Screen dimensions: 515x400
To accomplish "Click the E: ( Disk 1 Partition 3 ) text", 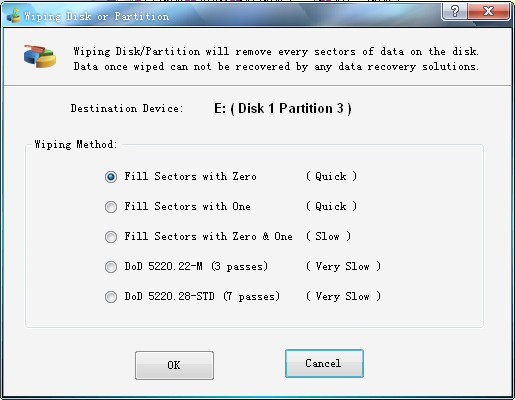I will click(x=283, y=109).
